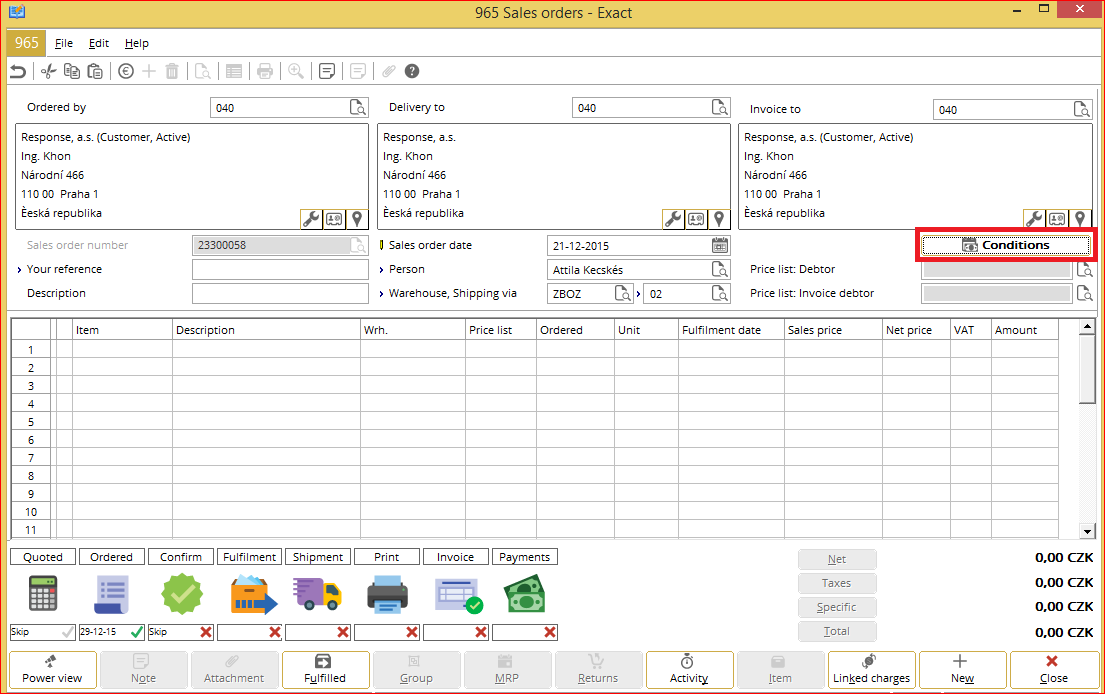Expand the Your reference arrow
1105x694 pixels.
point(20,269)
